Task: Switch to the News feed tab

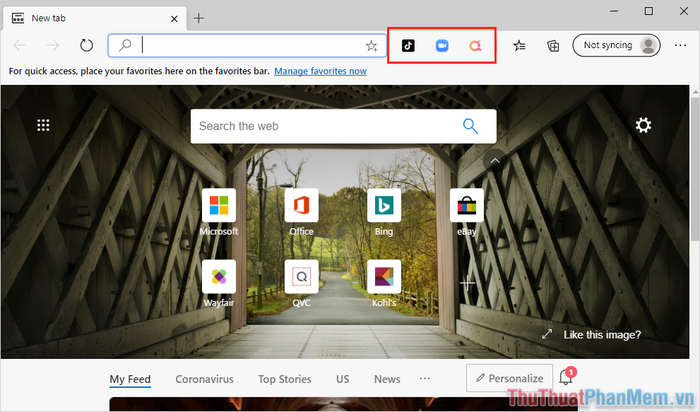Action: click(x=387, y=379)
